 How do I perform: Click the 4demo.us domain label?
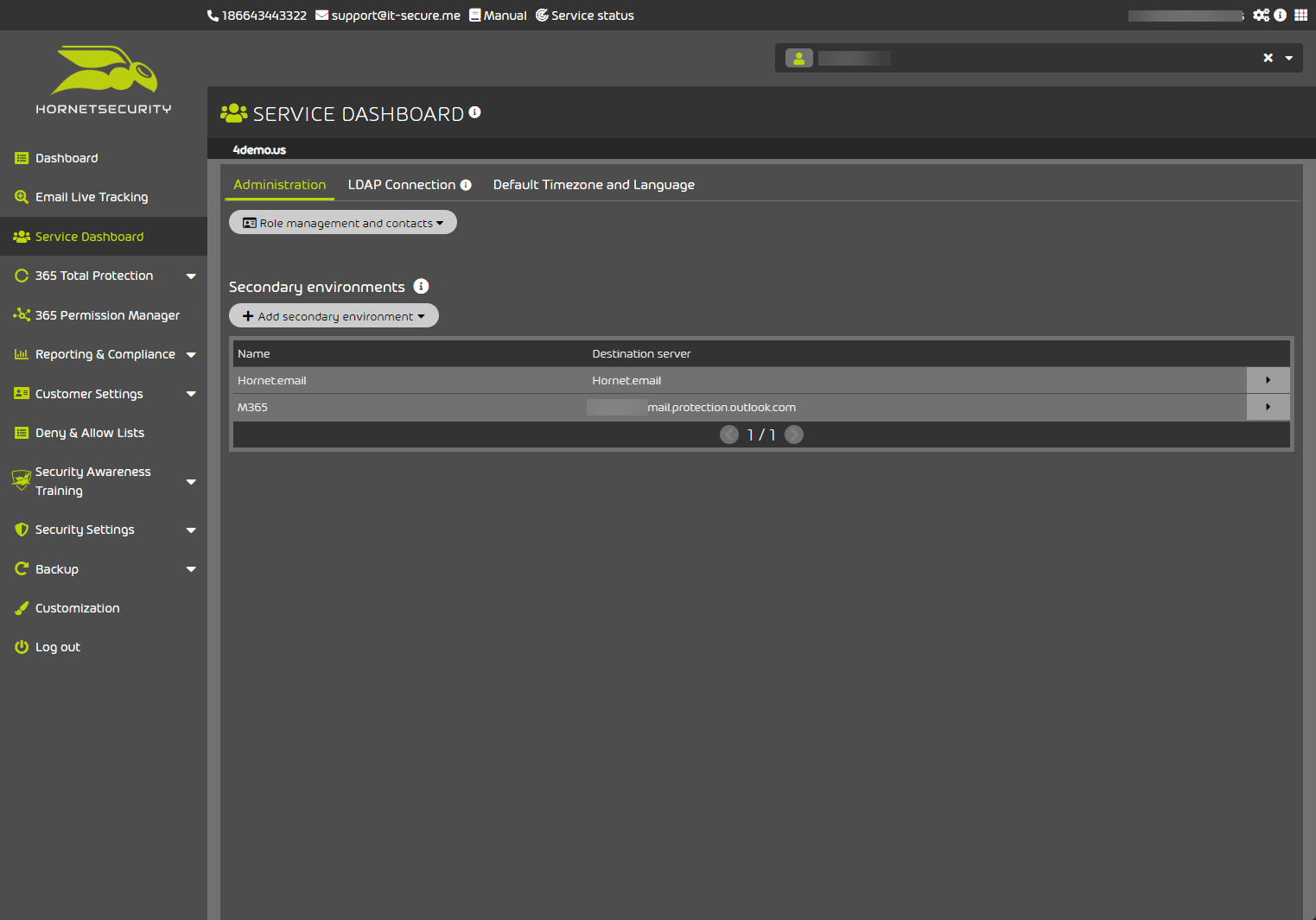259,149
